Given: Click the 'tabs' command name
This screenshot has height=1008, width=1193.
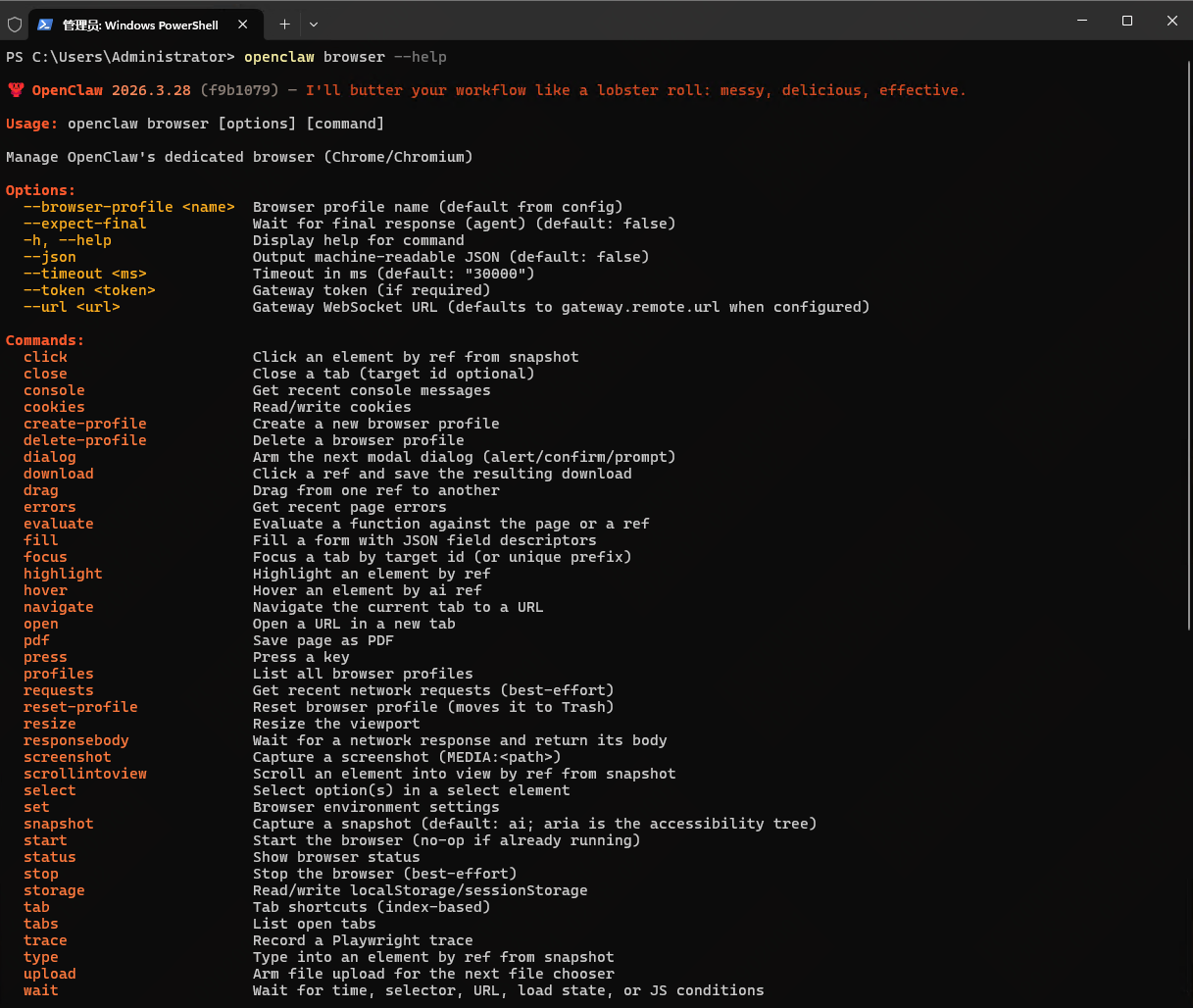Looking at the screenshot, I should click(41, 924).
